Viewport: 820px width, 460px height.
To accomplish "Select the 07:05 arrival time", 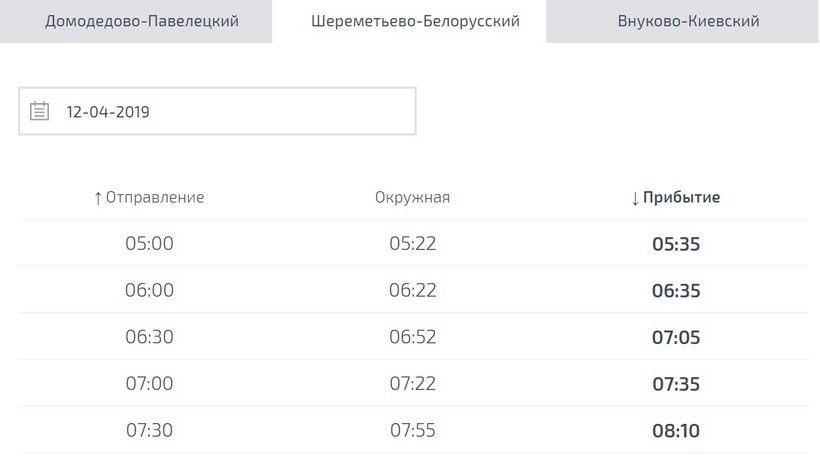I will tap(676, 337).
